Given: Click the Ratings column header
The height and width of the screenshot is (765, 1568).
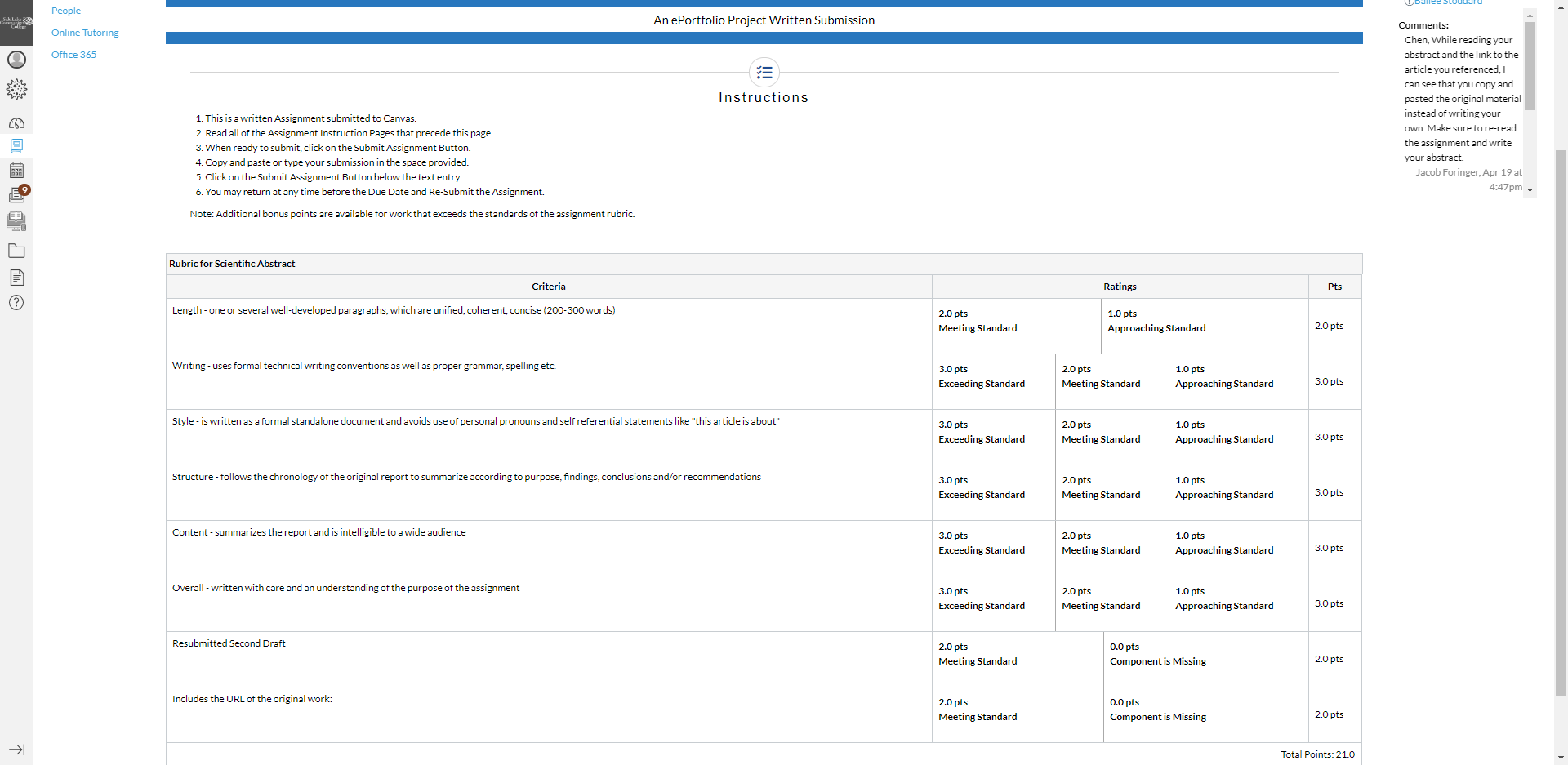Looking at the screenshot, I should tap(1120, 287).
